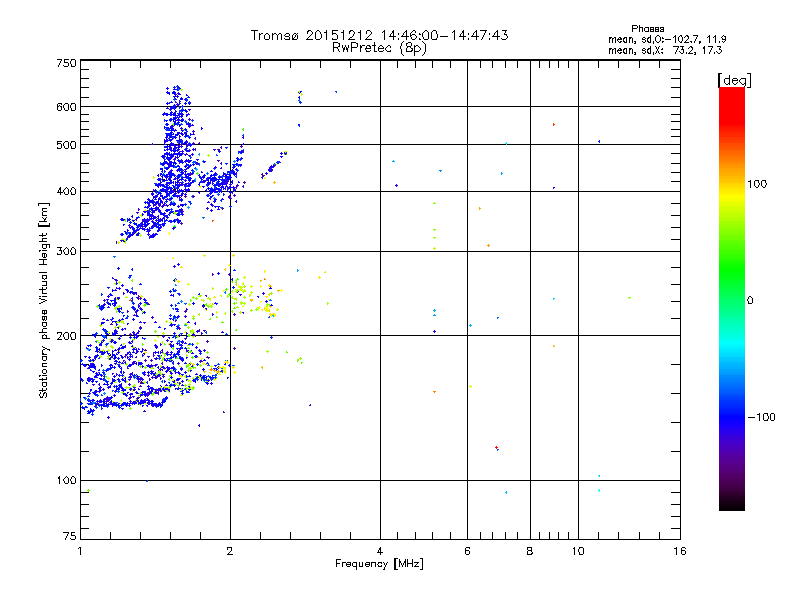Click the x-axis tick label "8"

coord(530,551)
